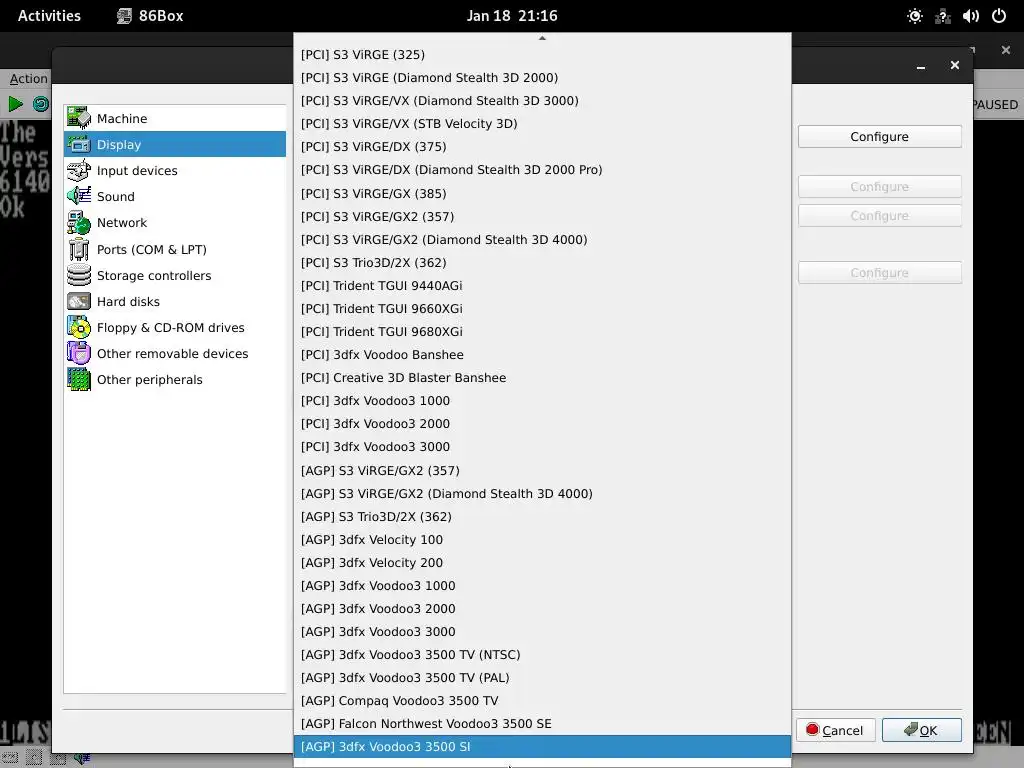Select Falcon Northwest Voodoo3 3500 SE
This screenshot has height=768, width=1024.
click(x=542, y=724)
